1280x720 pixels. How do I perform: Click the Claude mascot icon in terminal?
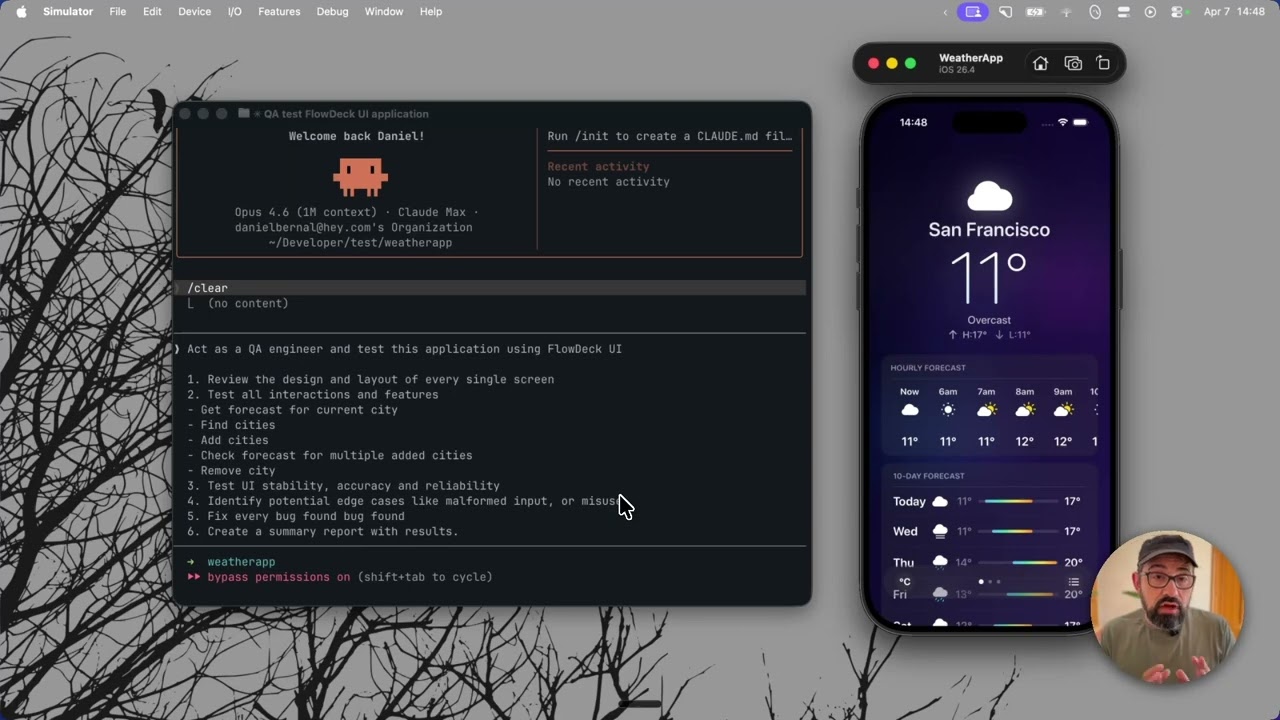[360, 176]
